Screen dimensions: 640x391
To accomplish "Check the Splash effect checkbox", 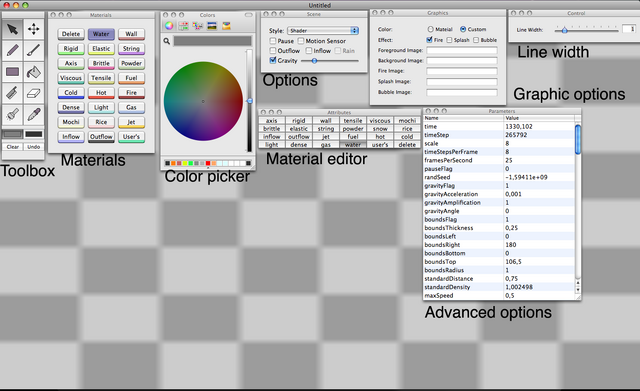I will [449, 40].
